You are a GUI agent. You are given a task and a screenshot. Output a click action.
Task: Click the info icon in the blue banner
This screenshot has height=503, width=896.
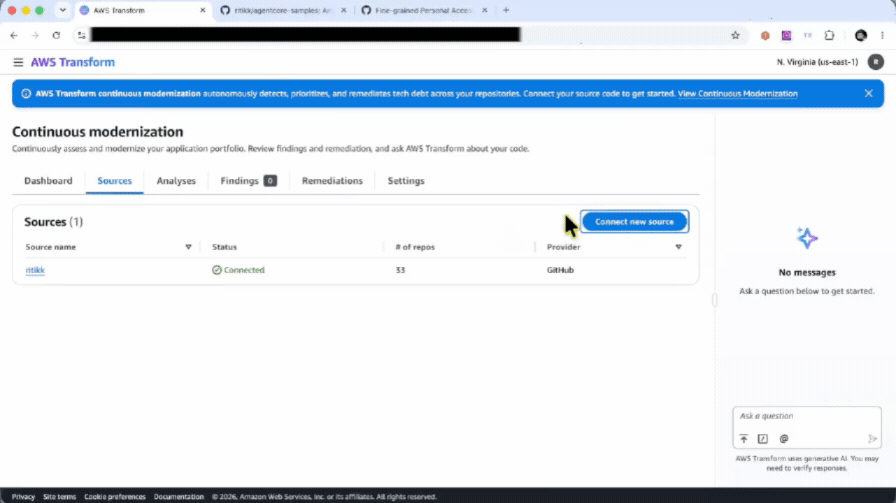(x=26, y=94)
